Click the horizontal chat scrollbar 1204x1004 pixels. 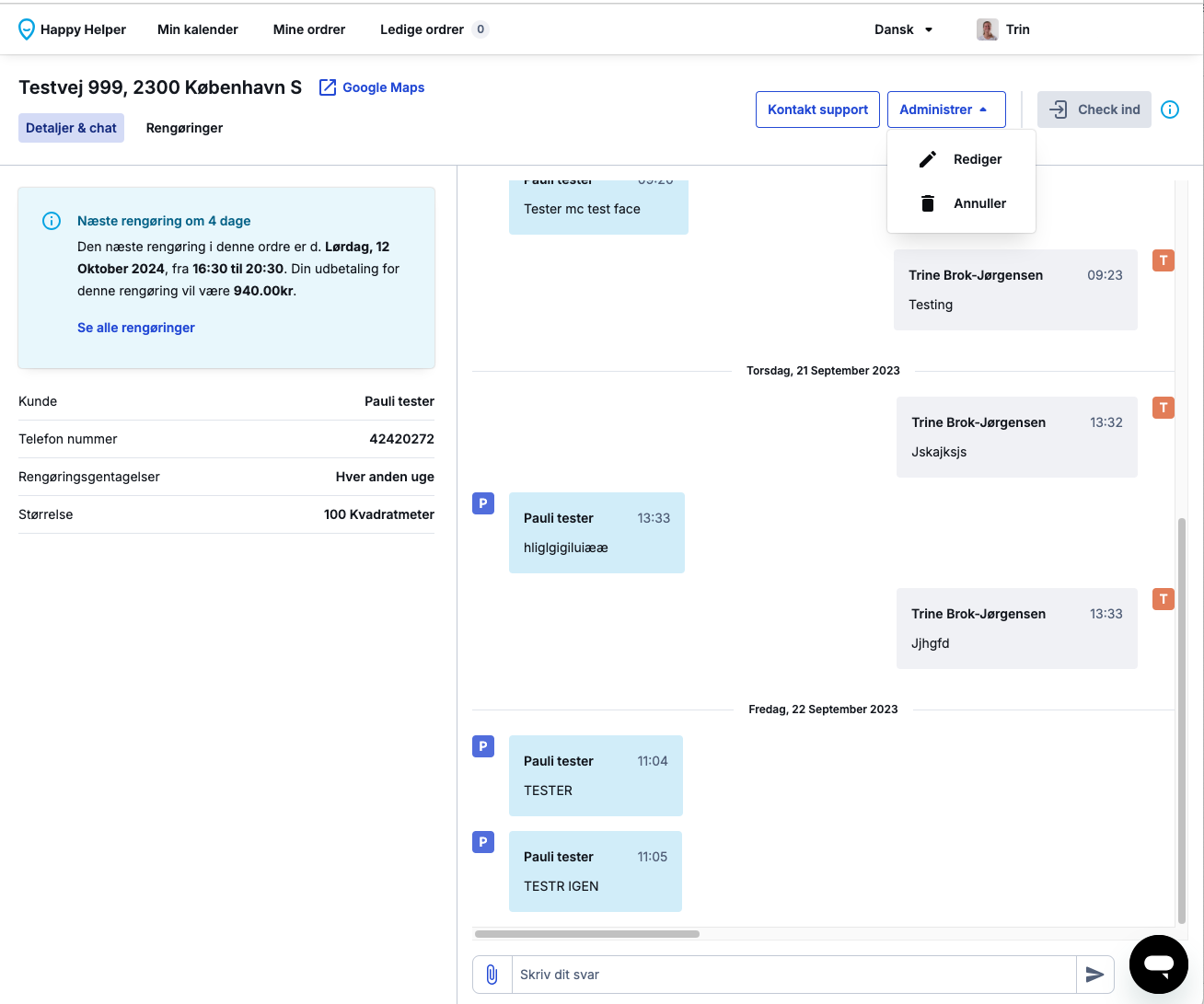coord(587,934)
